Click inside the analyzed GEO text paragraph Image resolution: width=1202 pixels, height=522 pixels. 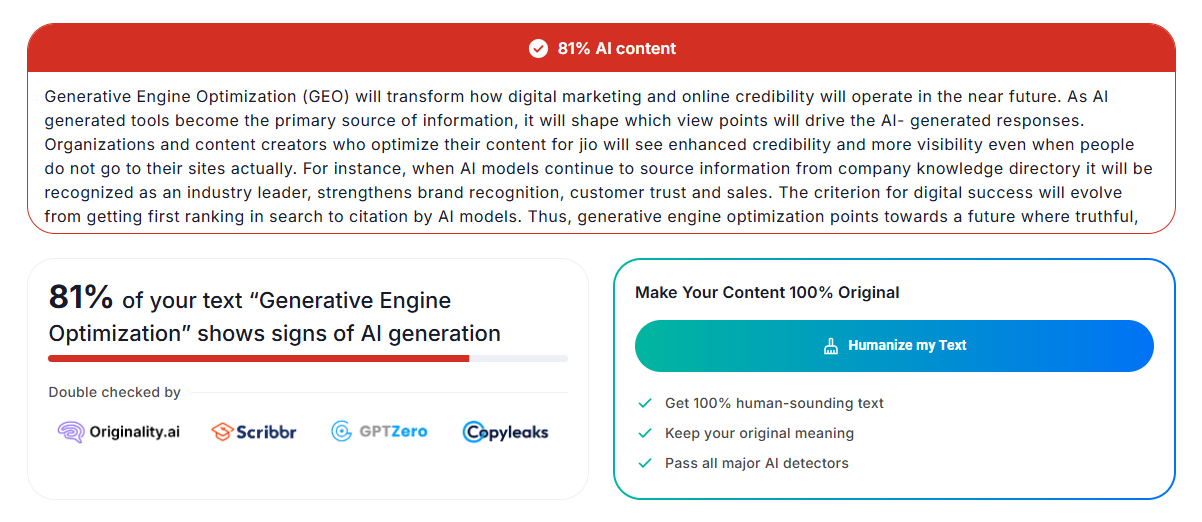coord(600,156)
